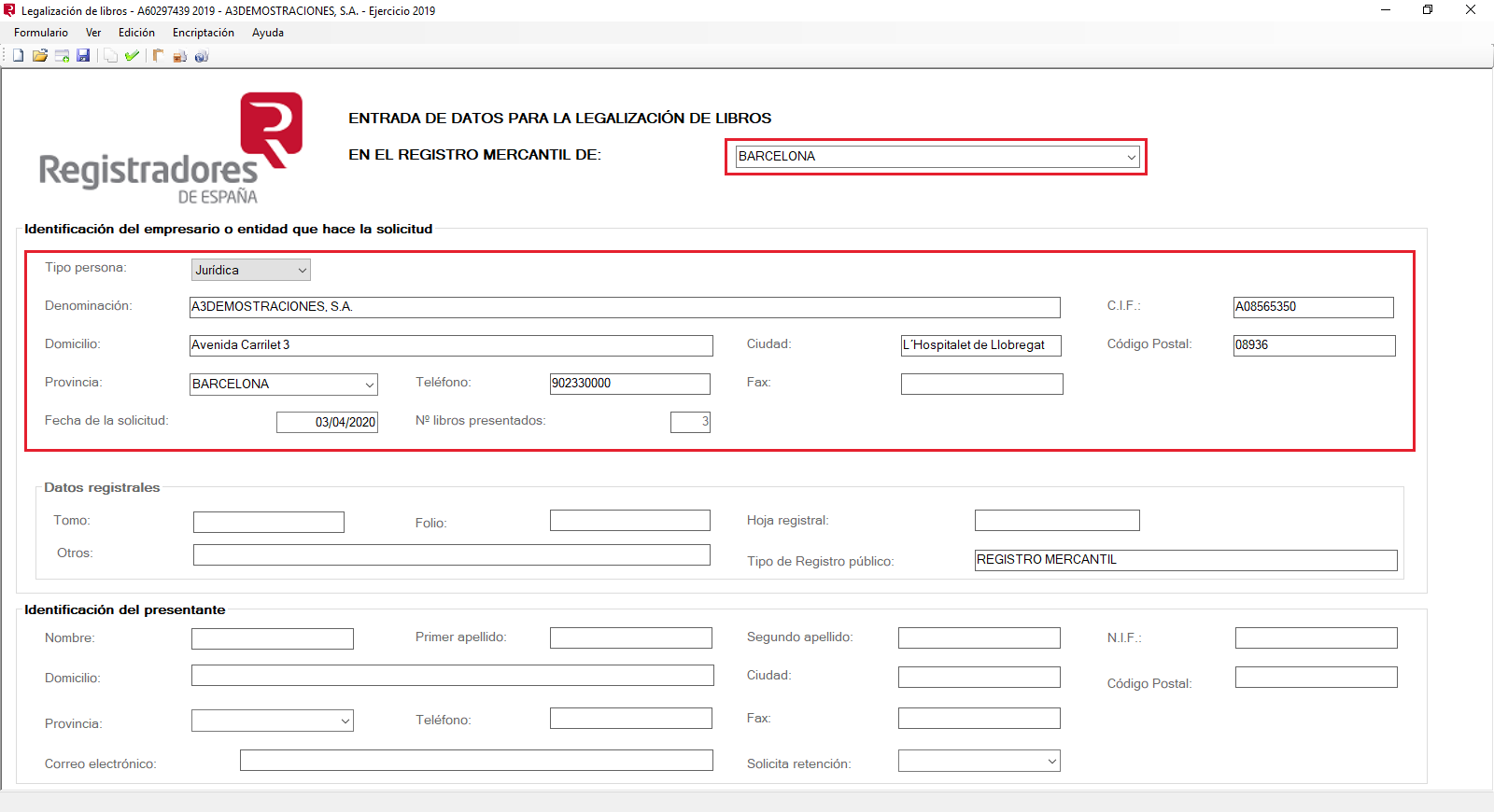Click the Ciudad field L'Hospitalet de Llobregat
The image size is (1494, 812).
[980, 345]
